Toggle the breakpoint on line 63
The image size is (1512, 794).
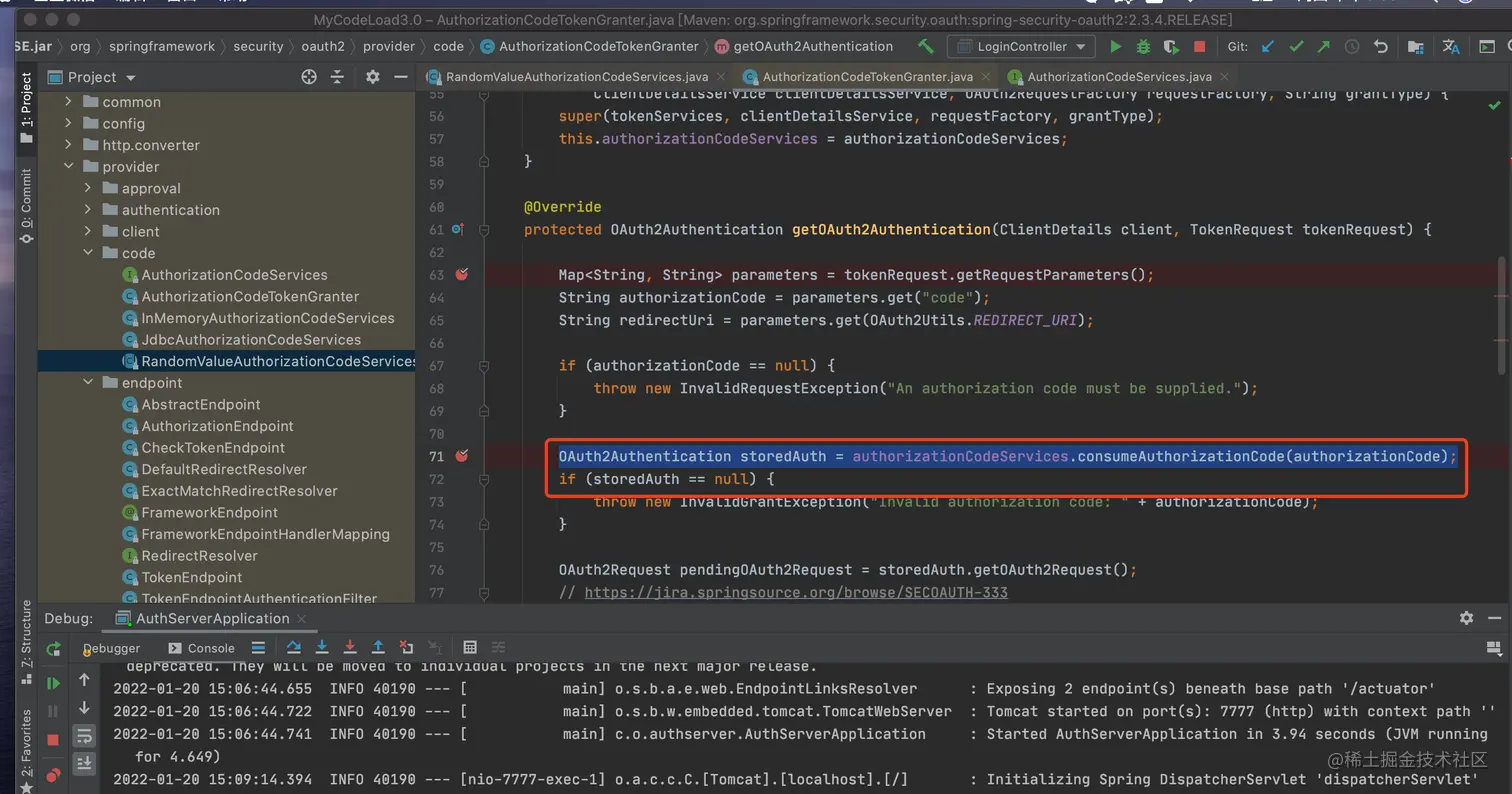[461, 274]
